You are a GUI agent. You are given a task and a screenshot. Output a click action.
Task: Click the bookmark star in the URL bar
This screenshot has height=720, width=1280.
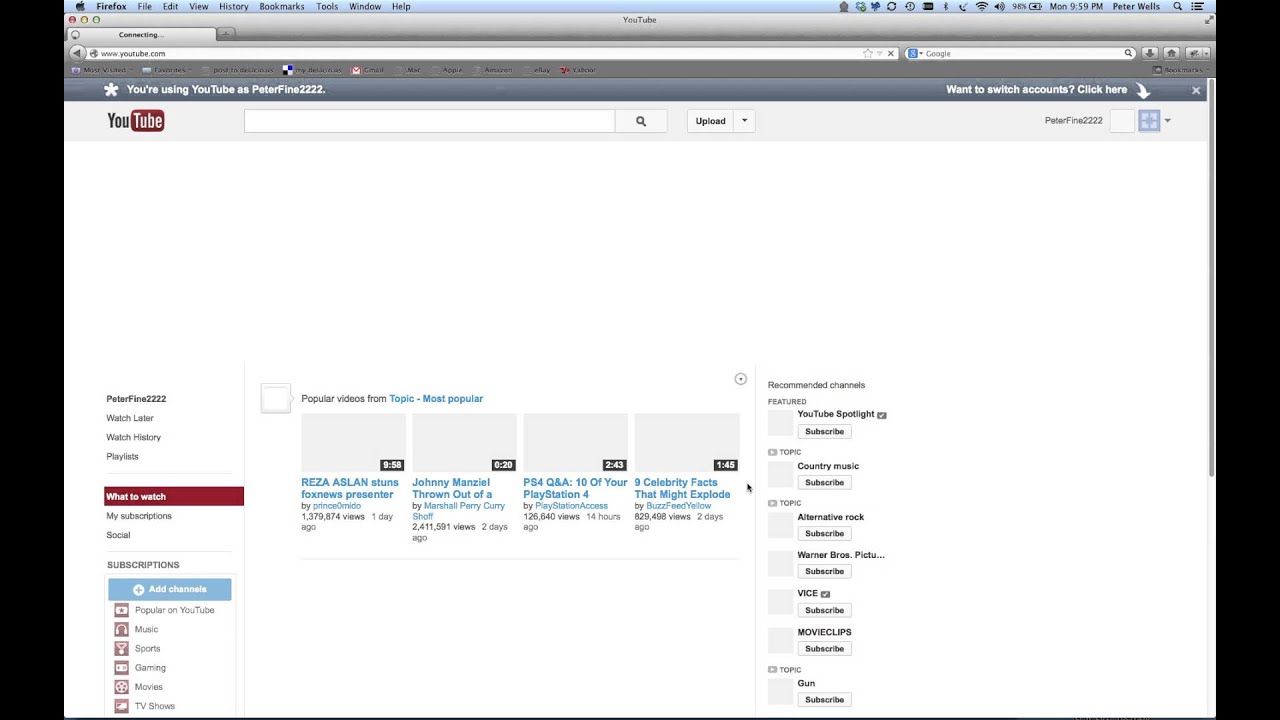(x=868, y=53)
